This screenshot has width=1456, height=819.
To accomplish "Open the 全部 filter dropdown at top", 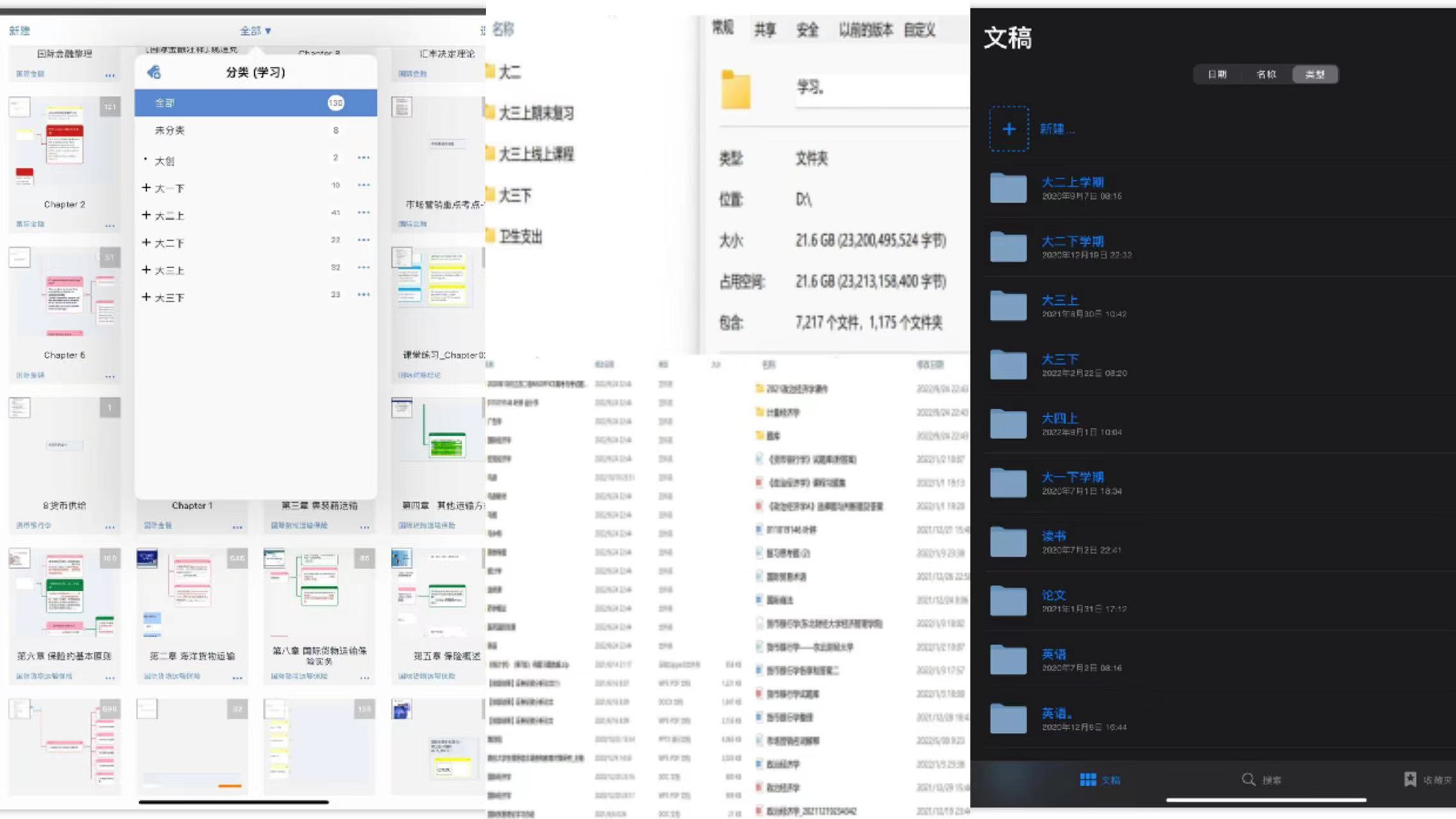I will 255,31.
